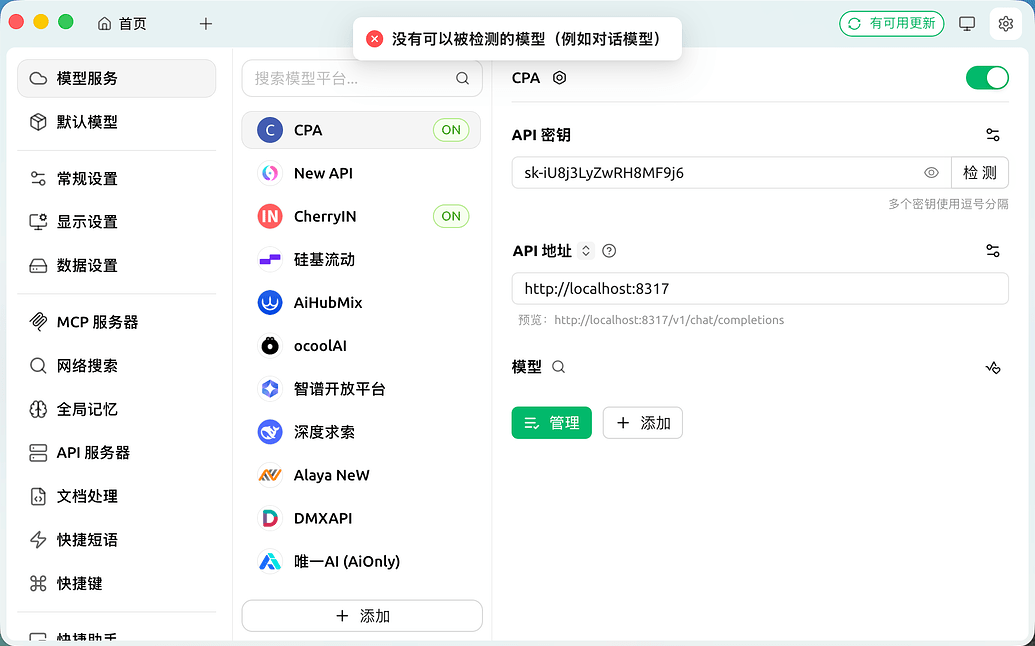Search models with magnifier next to 模型

[558, 367]
